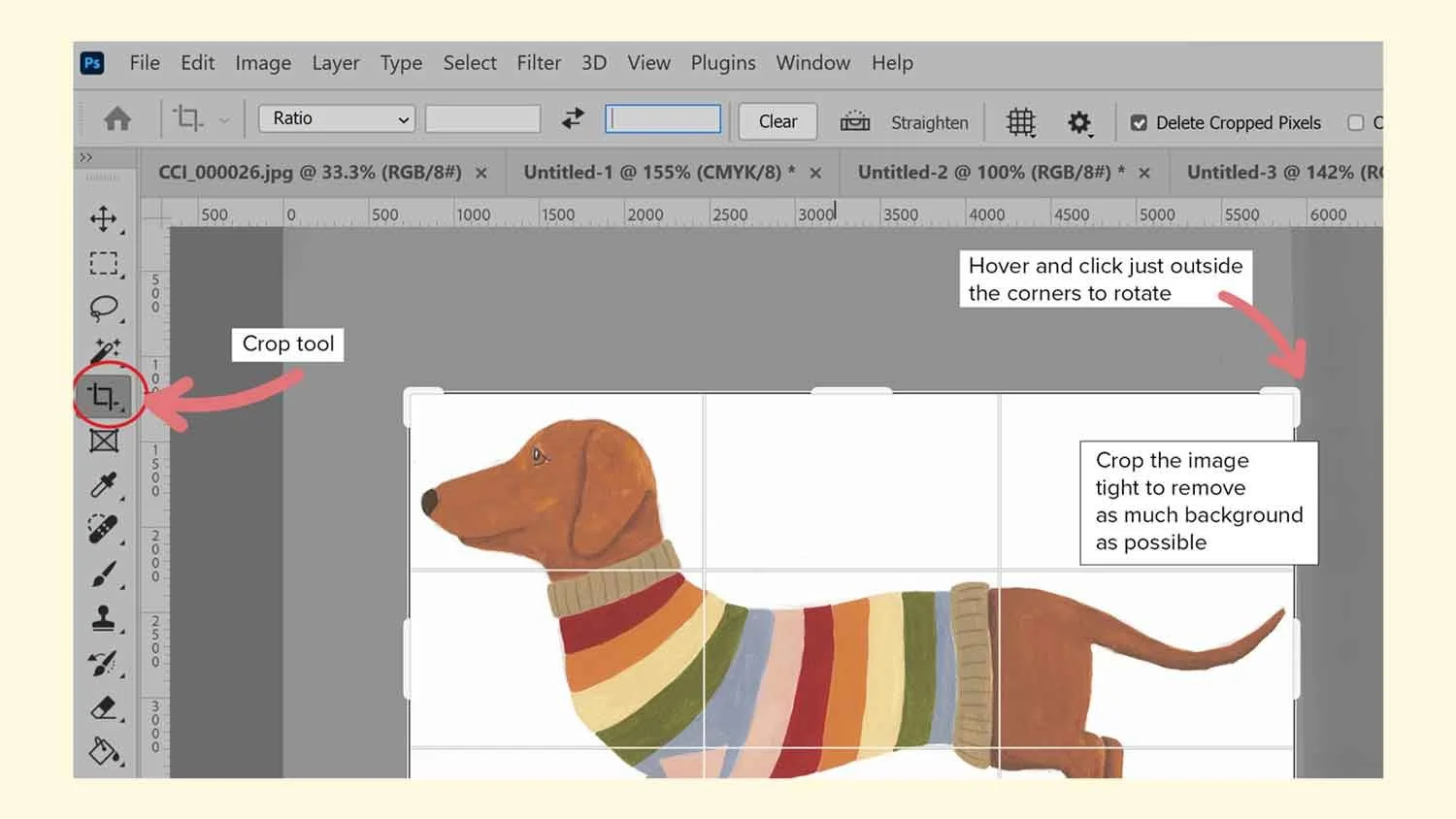Click the crop ratio width input field
This screenshot has width=1456, height=819.
click(x=482, y=118)
